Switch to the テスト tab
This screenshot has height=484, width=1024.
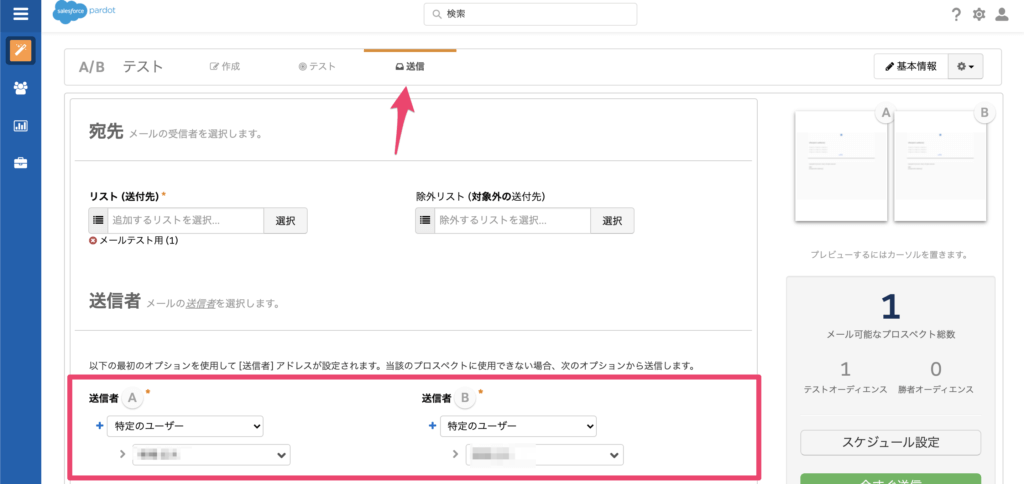coord(317,66)
